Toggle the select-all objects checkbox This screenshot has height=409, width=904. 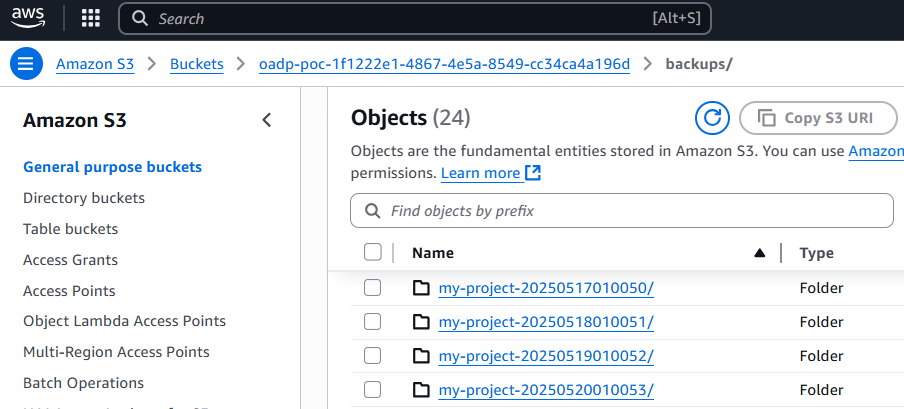[x=373, y=252]
